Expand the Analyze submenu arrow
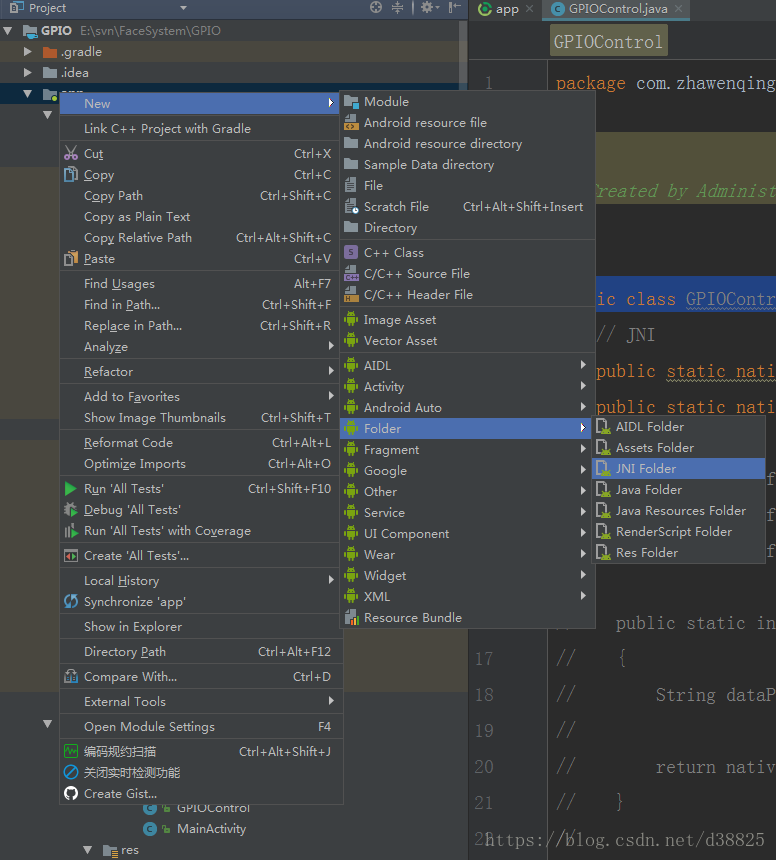 (331, 346)
